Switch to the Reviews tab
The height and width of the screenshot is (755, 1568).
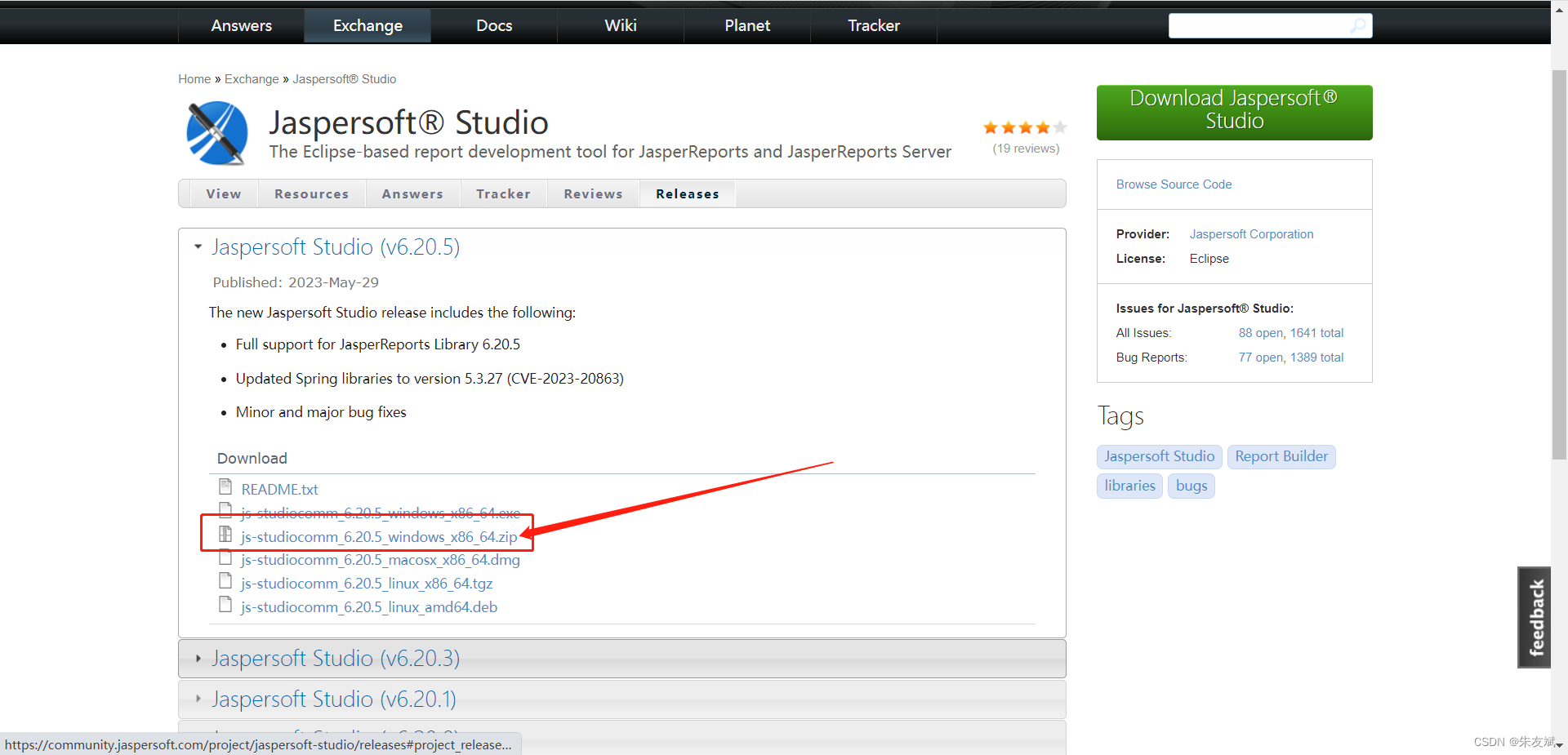(593, 193)
